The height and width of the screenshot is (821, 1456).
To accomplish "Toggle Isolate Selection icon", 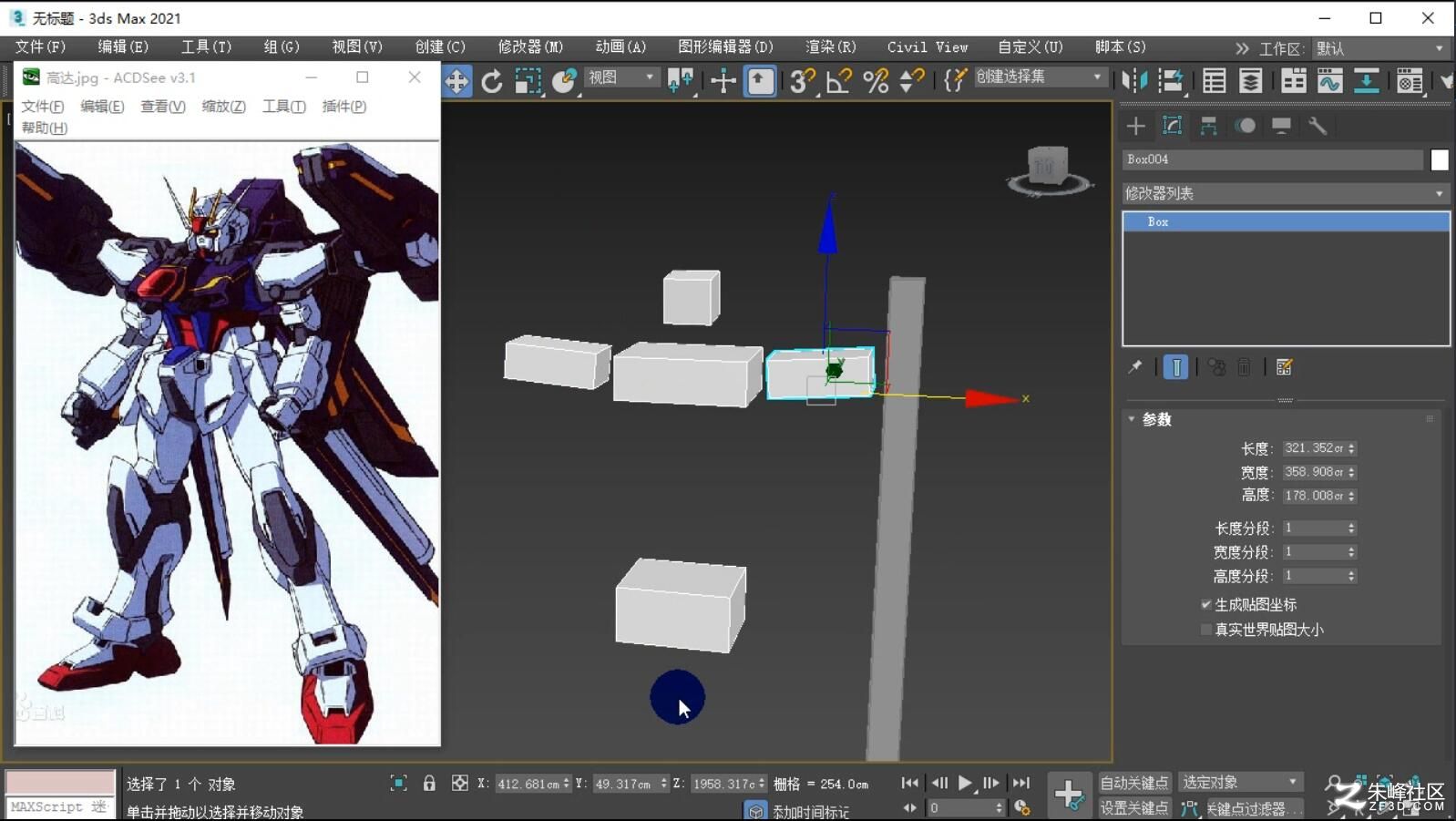I will click(x=398, y=783).
